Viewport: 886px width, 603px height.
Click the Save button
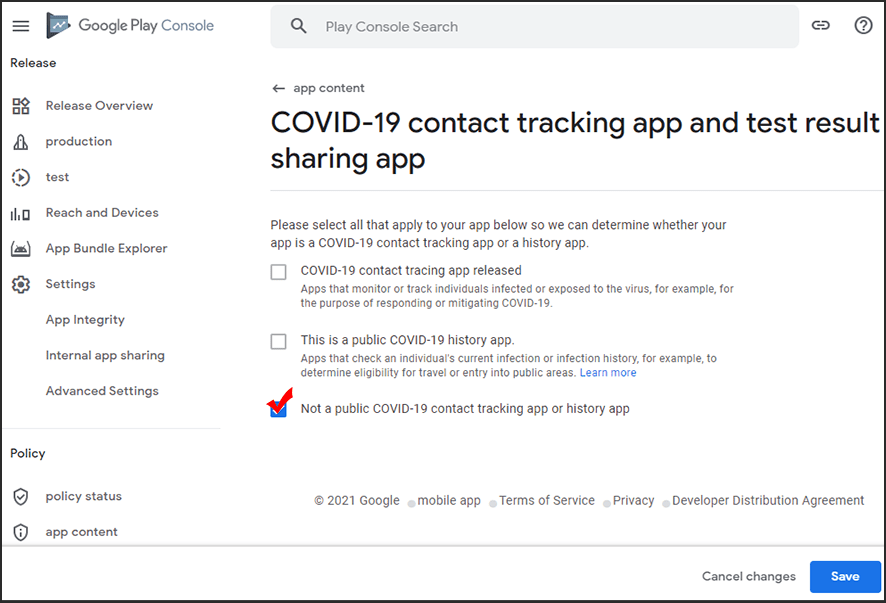click(x=845, y=576)
